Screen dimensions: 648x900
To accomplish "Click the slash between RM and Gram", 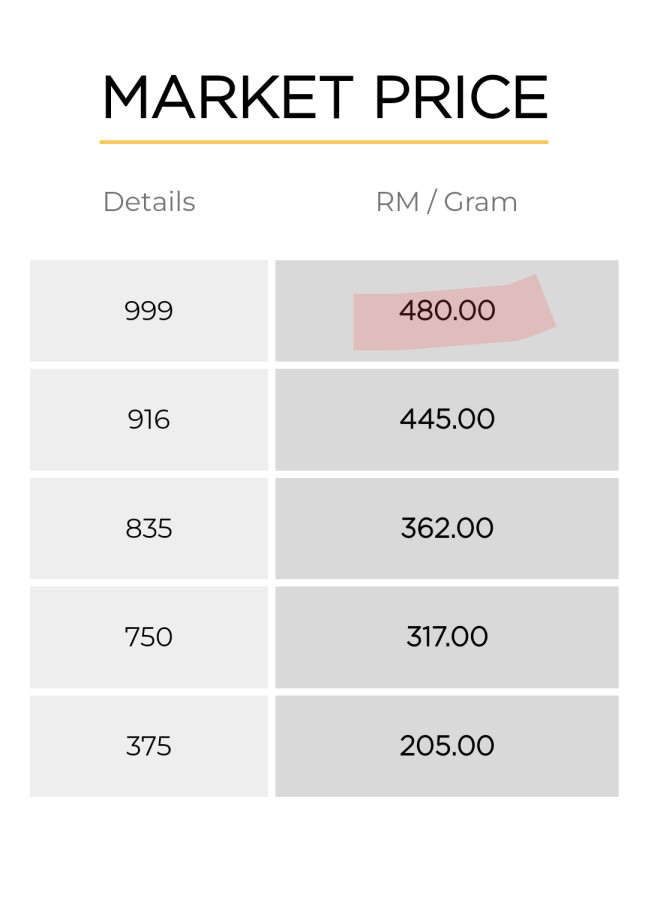I will 431,202.
